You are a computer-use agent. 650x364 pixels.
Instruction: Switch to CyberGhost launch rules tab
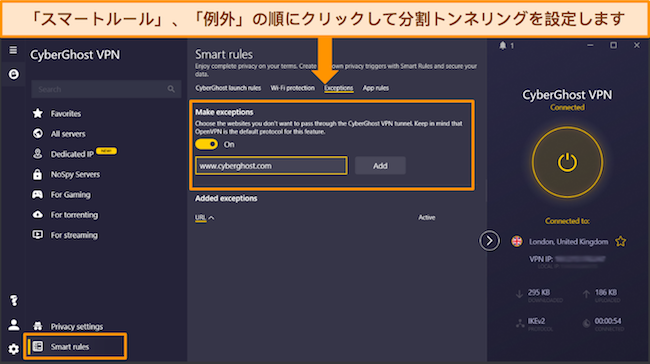228,88
